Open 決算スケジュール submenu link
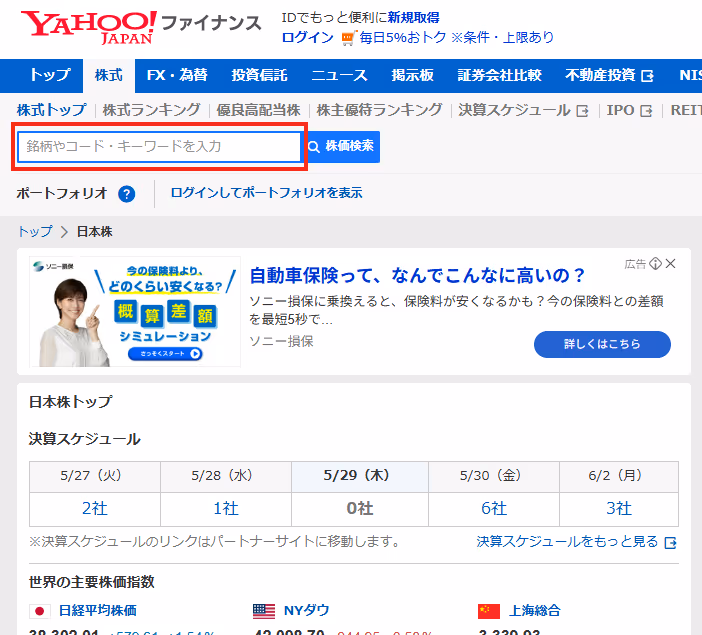 click(x=514, y=110)
